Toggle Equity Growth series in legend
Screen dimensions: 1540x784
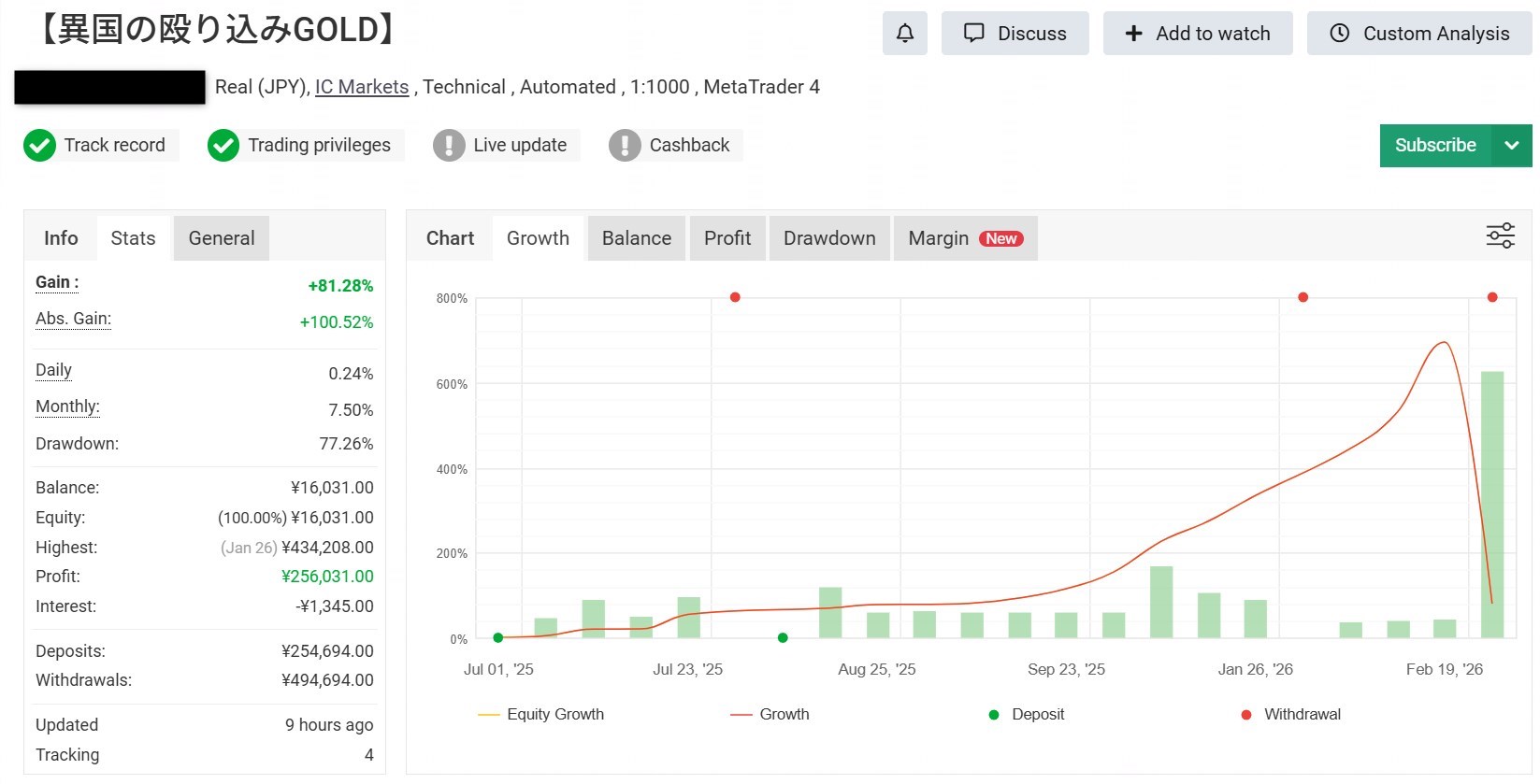[x=541, y=715]
